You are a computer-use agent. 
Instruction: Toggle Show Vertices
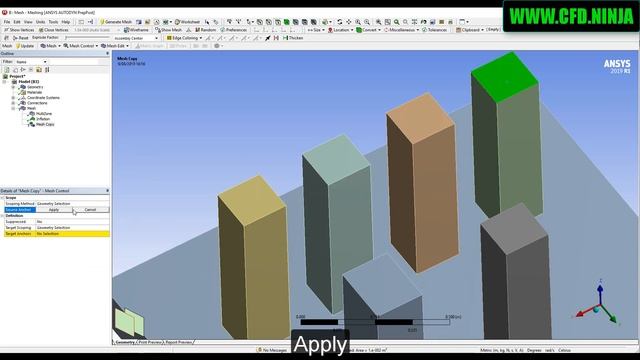(19, 30)
